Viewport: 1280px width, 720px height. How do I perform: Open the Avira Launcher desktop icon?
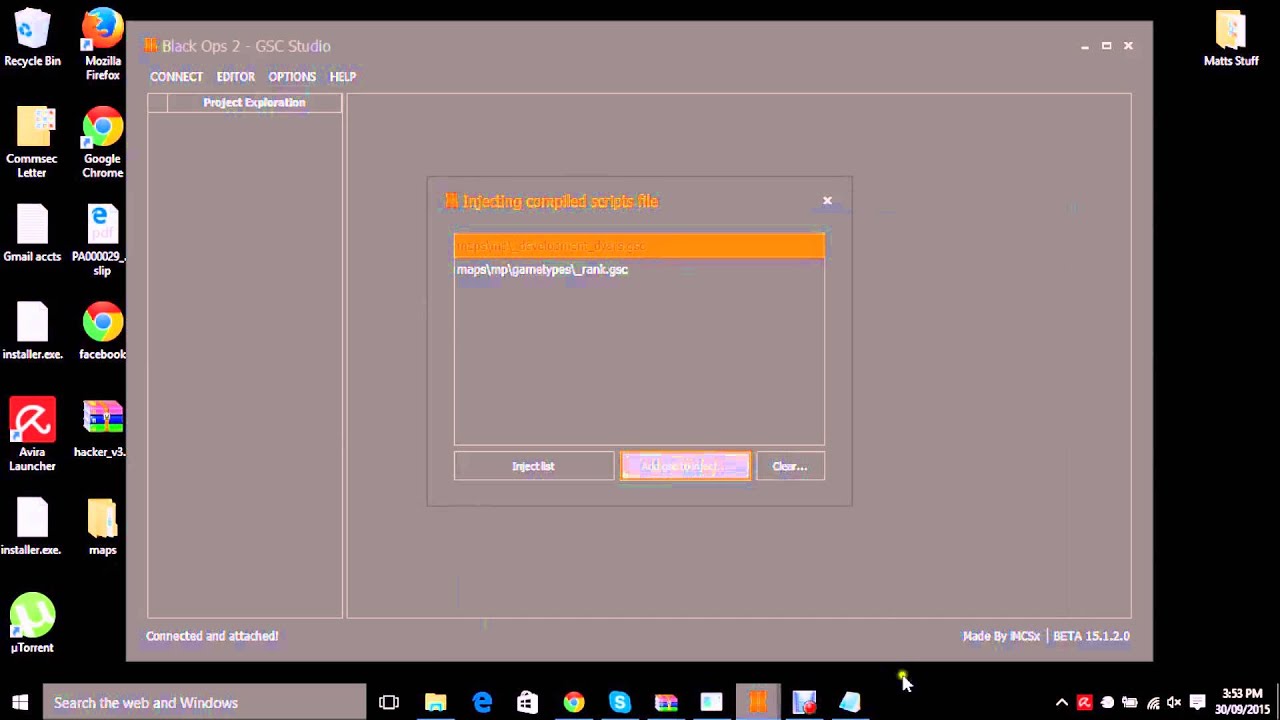(x=32, y=435)
